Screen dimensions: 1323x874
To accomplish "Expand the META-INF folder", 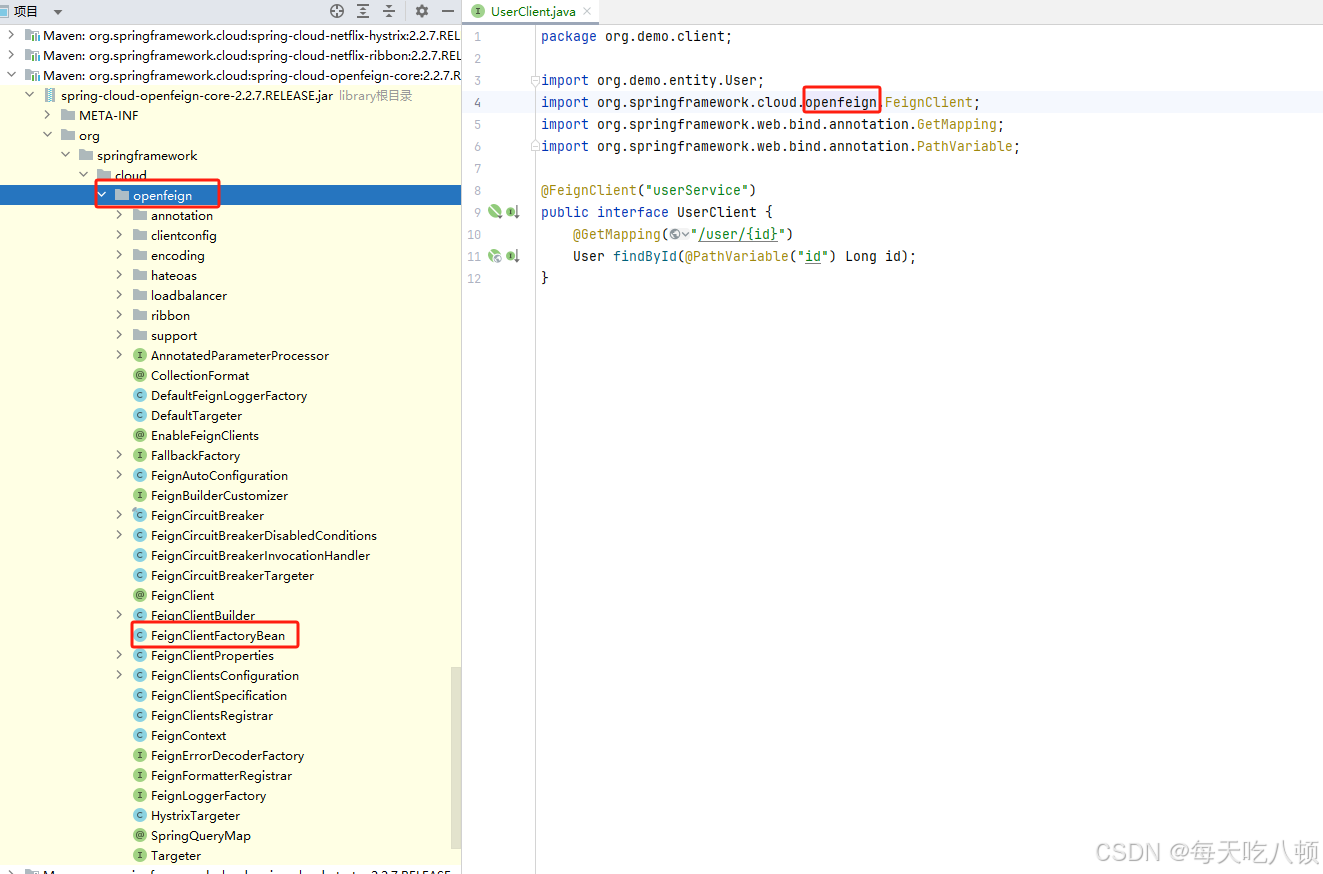I will [x=47, y=115].
